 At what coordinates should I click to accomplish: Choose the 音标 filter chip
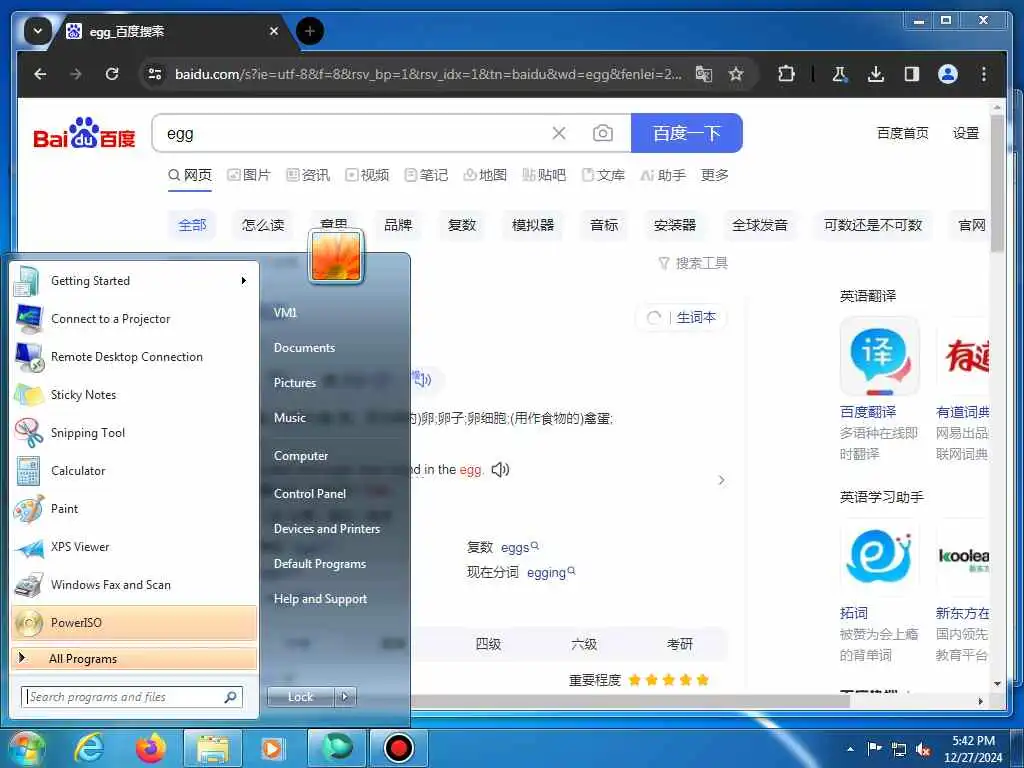604,225
